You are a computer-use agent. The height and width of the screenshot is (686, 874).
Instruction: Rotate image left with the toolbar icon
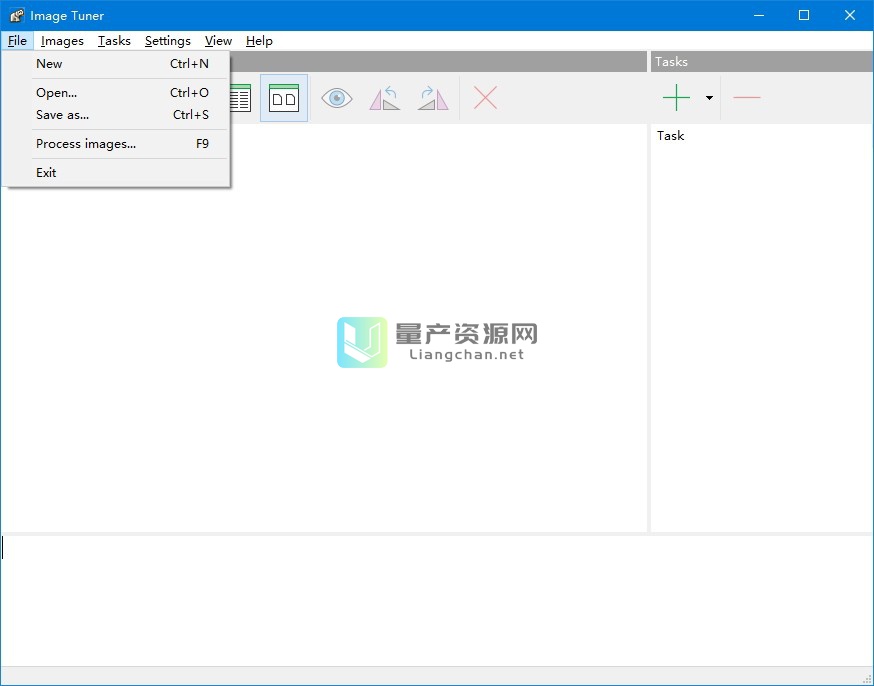(x=385, y=98)
